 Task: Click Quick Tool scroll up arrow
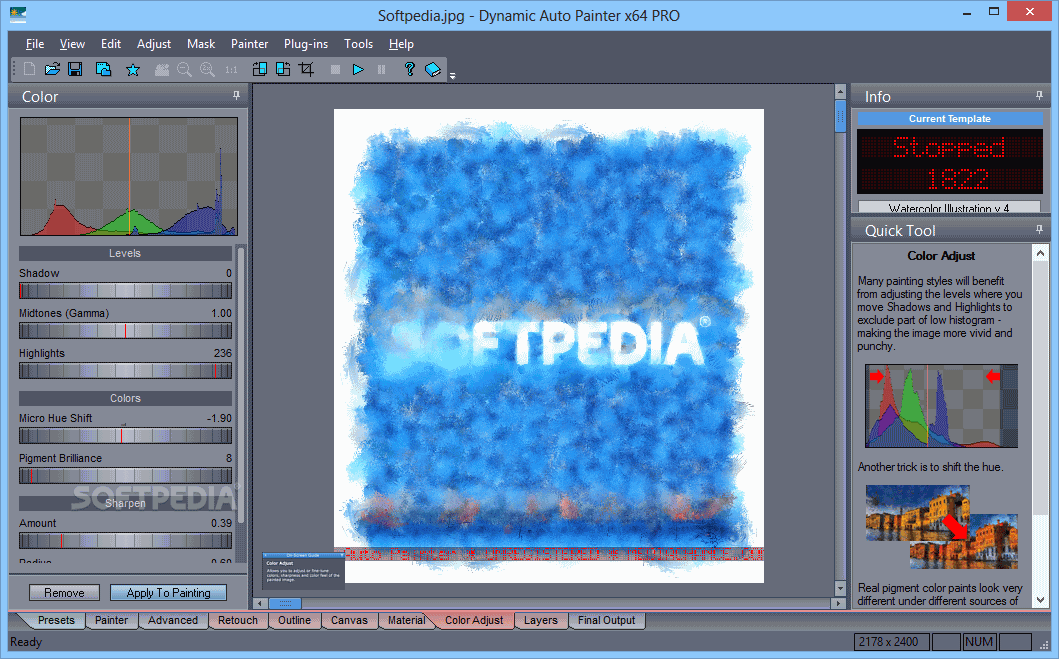click(1040, 253)
